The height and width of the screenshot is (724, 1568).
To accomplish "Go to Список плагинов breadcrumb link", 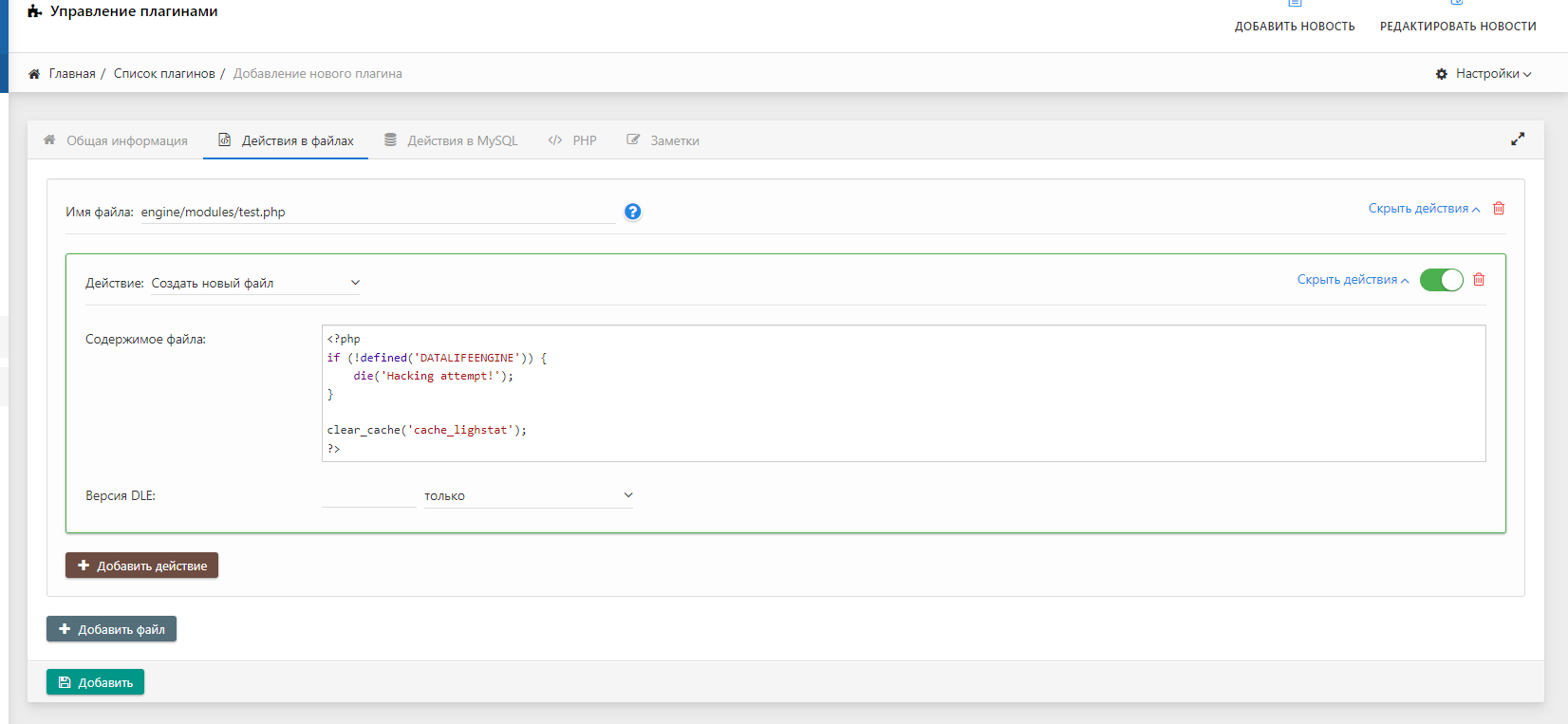I will click(x=164, y=73).
